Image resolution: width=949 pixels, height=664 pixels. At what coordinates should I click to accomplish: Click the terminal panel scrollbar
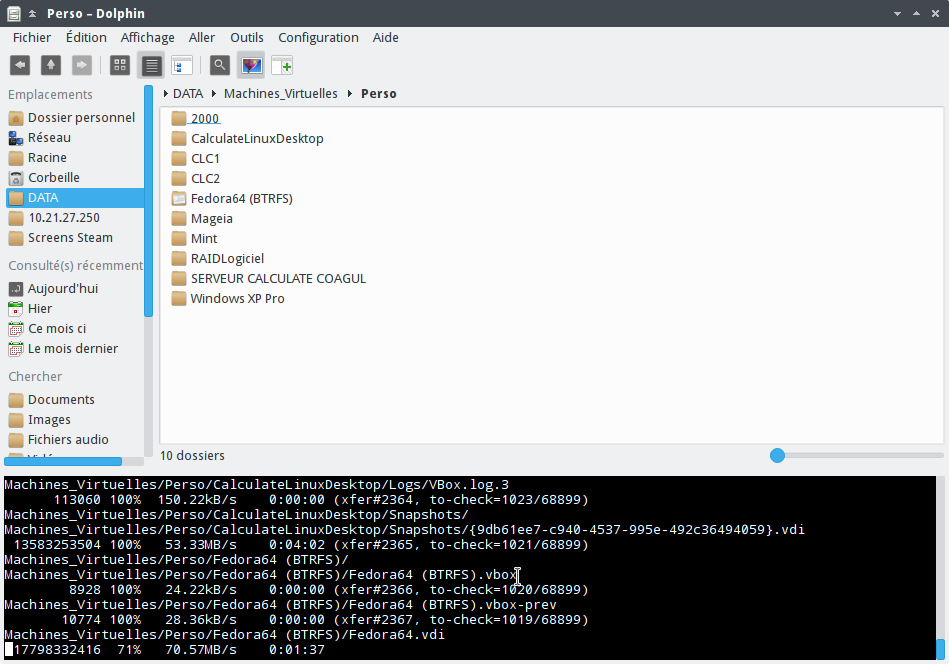[x=941, y=649]
